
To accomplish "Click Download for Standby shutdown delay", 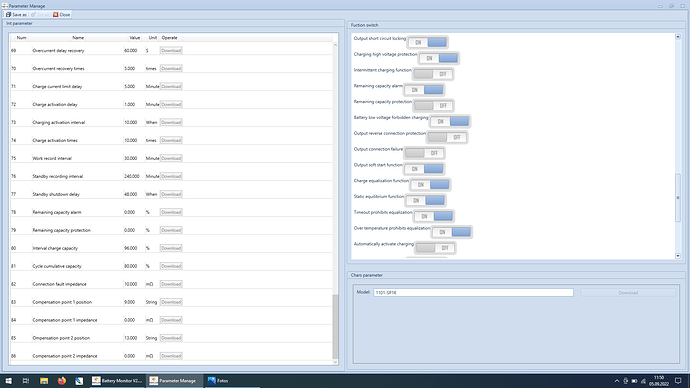I will [171, 194].
